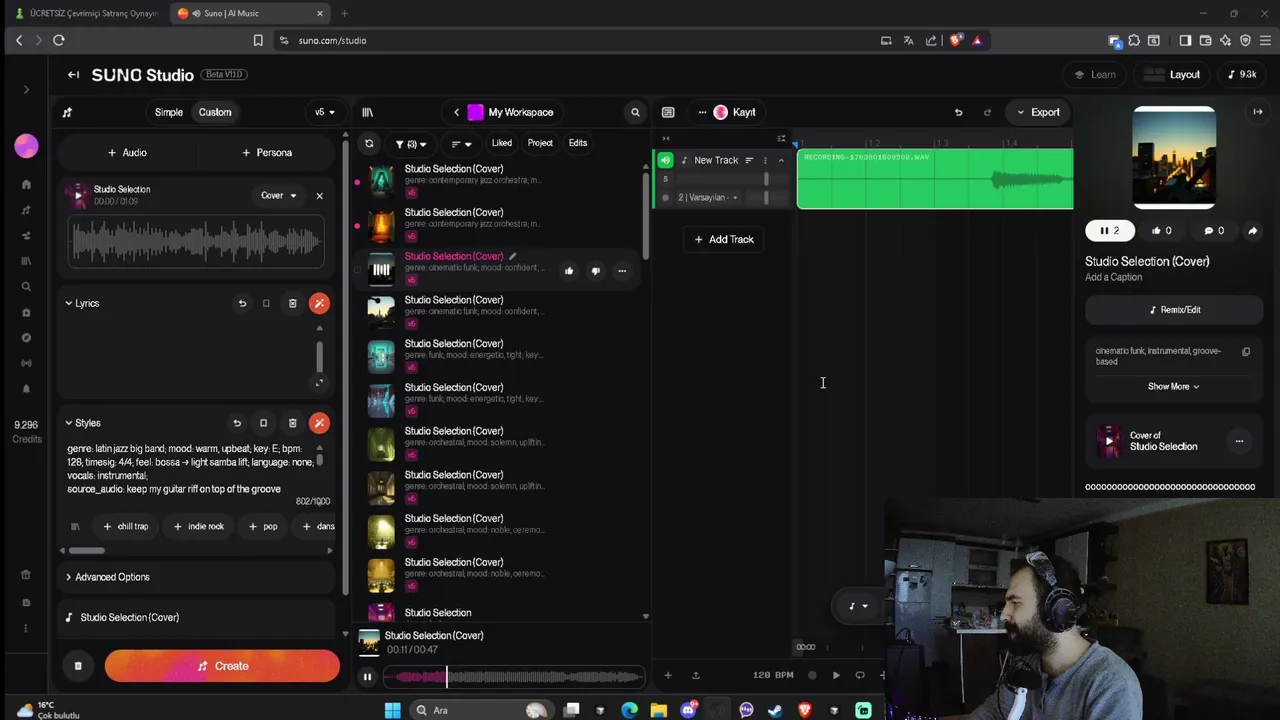The image size is (1280, 720).
Task: Toggle loop playback in timeline transport
Action: point(860,675)
